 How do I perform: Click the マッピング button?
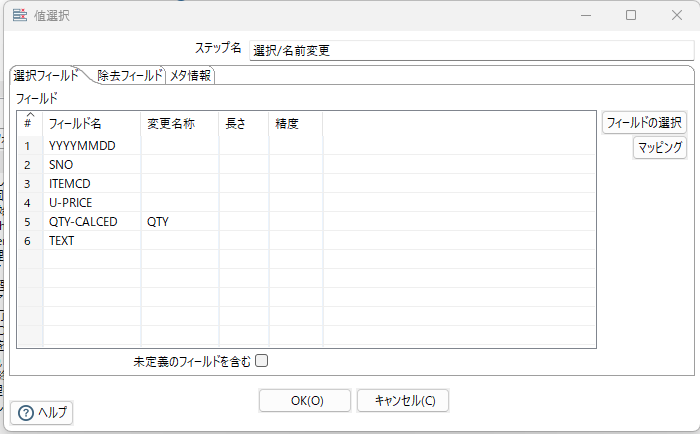point(659,147)
